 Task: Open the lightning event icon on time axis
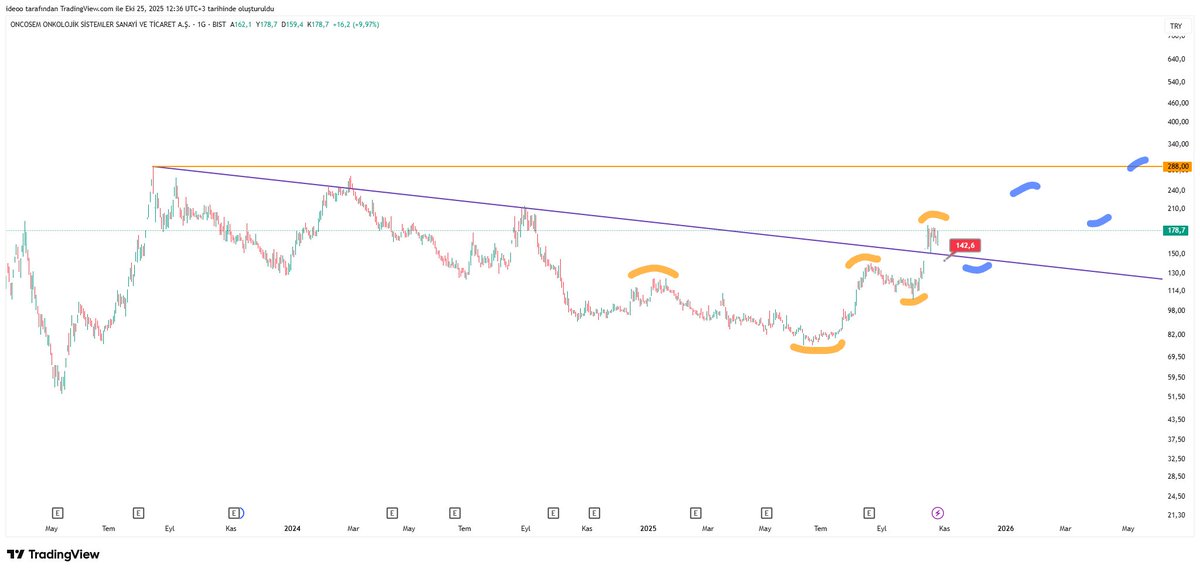coord(938,511)
